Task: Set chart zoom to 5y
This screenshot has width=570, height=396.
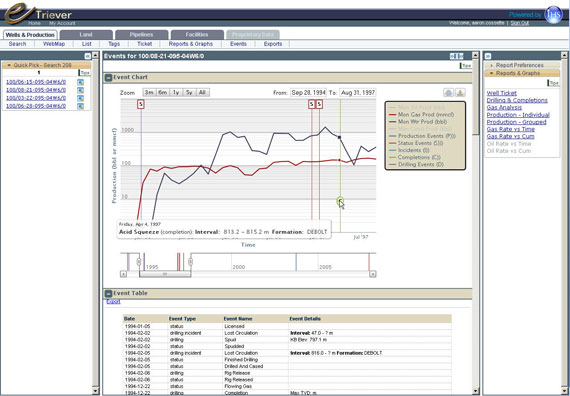Action: [189, 92]
